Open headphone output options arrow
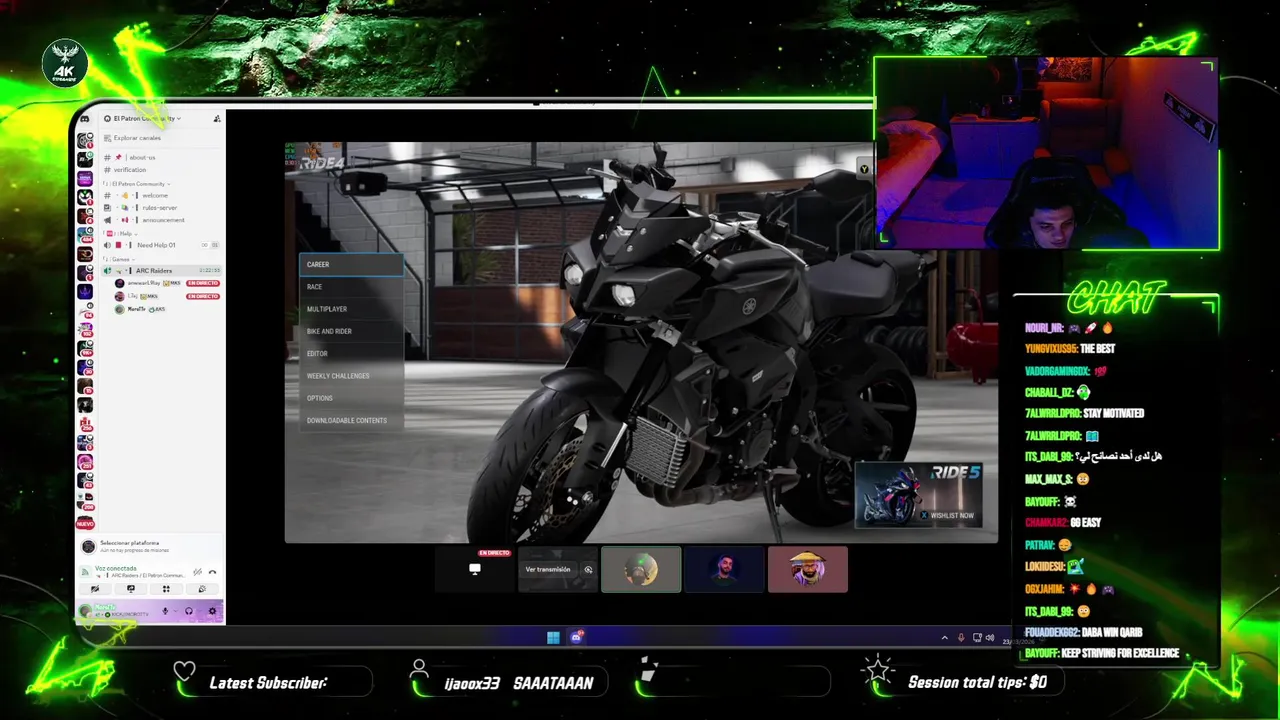This screenshot has width=1280, height=720. [x=200, y=611]
